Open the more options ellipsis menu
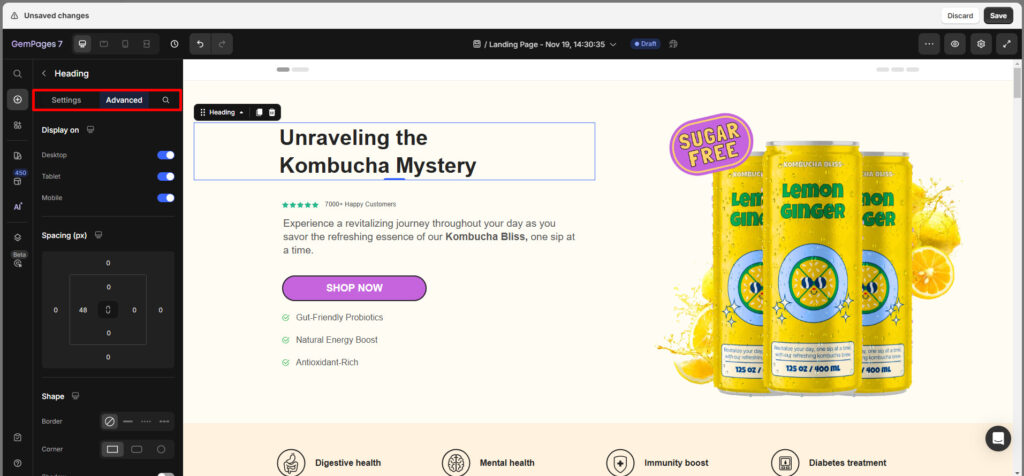This screenshot has height=476, width=1024. (x=929, y=44)
